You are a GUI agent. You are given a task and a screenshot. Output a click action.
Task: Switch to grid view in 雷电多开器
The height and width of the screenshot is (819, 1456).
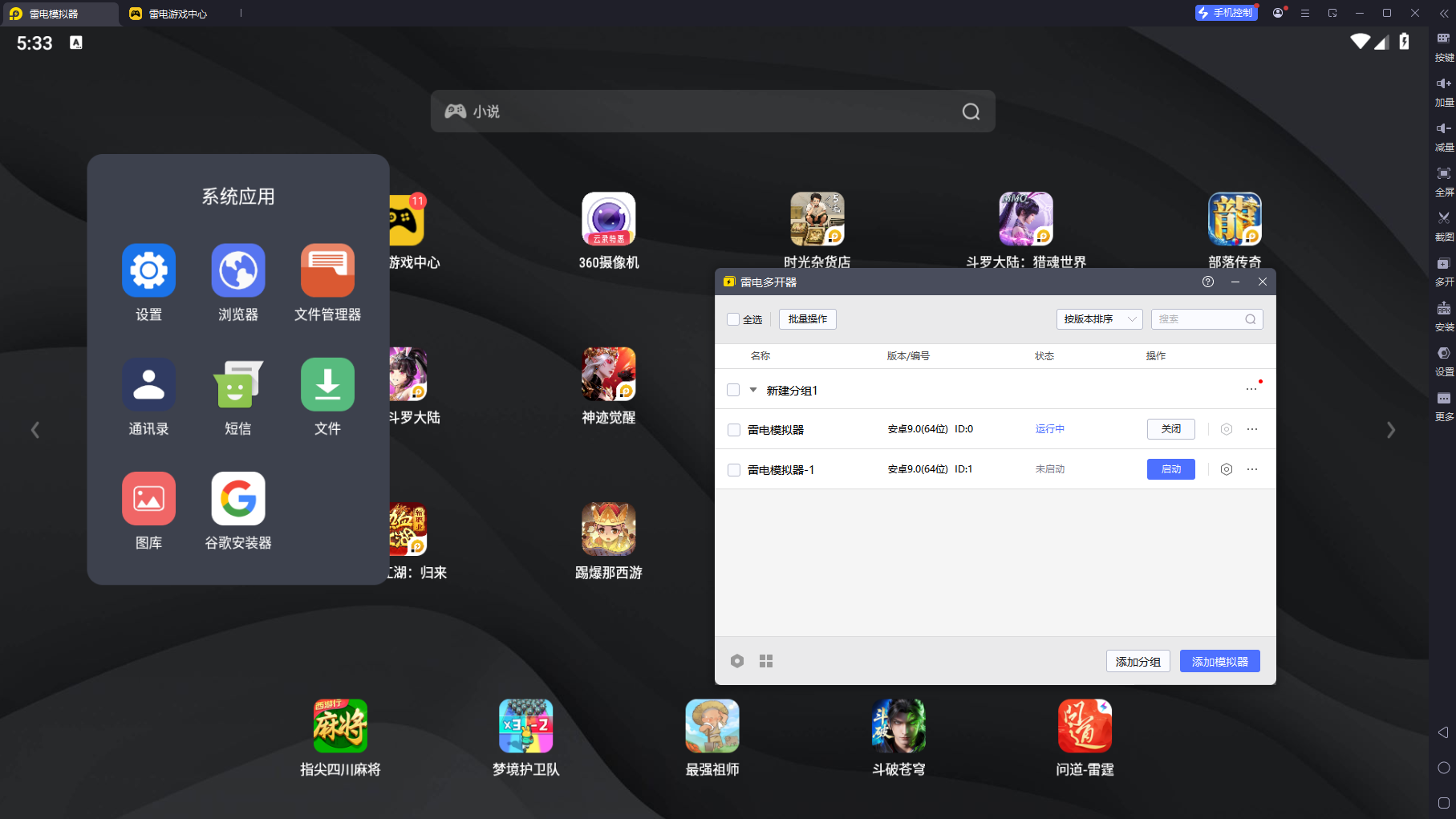[766, 661]
